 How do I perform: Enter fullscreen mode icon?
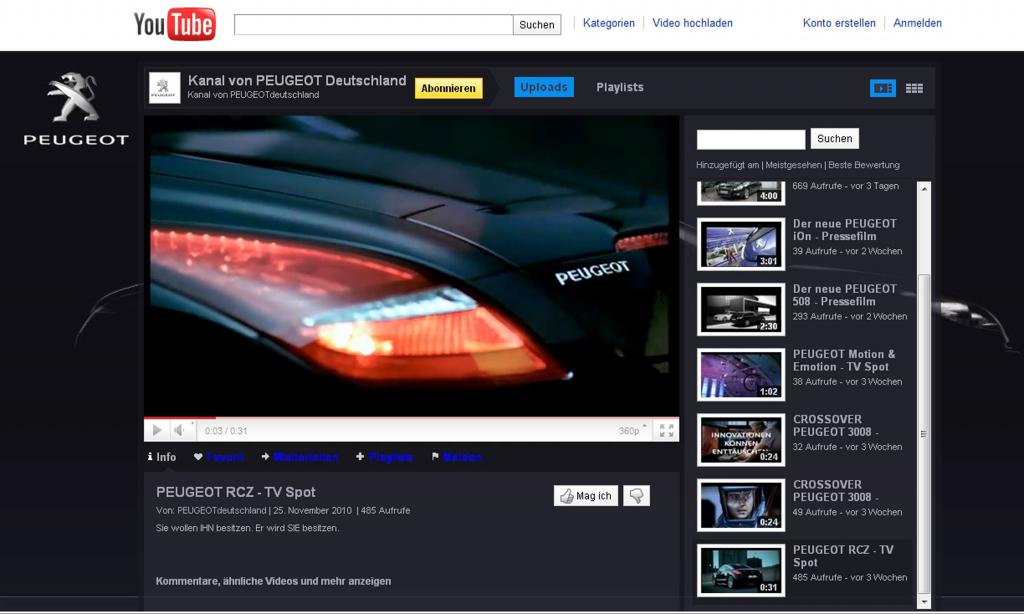click(x=666, y=430)
